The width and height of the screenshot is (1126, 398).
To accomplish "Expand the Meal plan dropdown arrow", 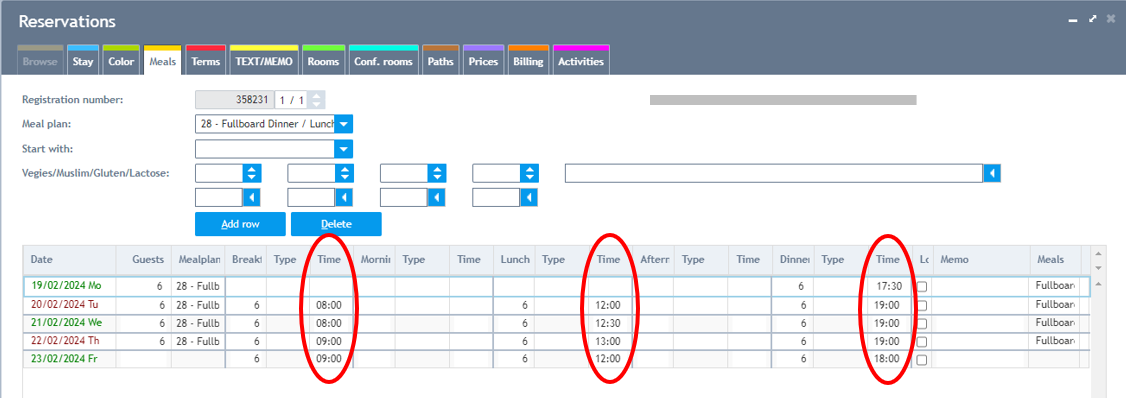I will 344,124.
